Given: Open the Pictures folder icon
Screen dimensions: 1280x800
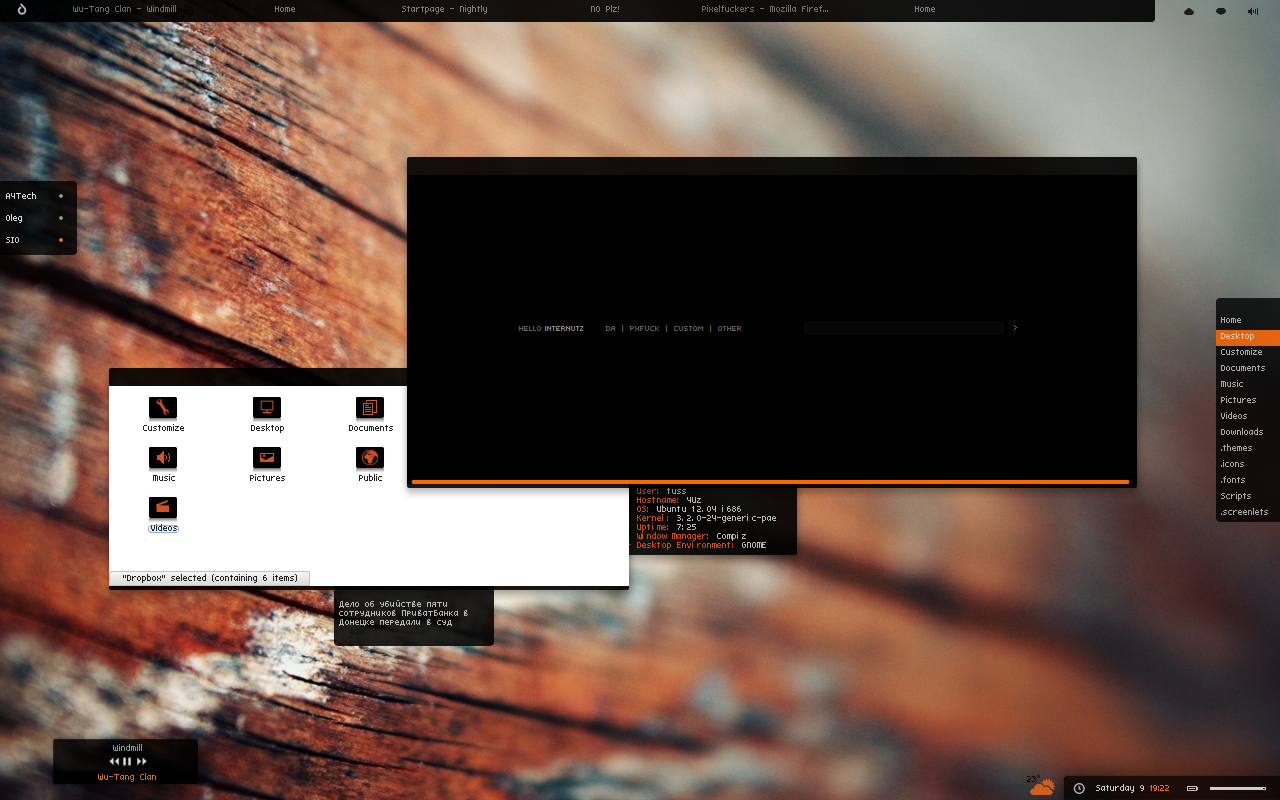Looking at the screenshot, I should [x=267, y=458].
